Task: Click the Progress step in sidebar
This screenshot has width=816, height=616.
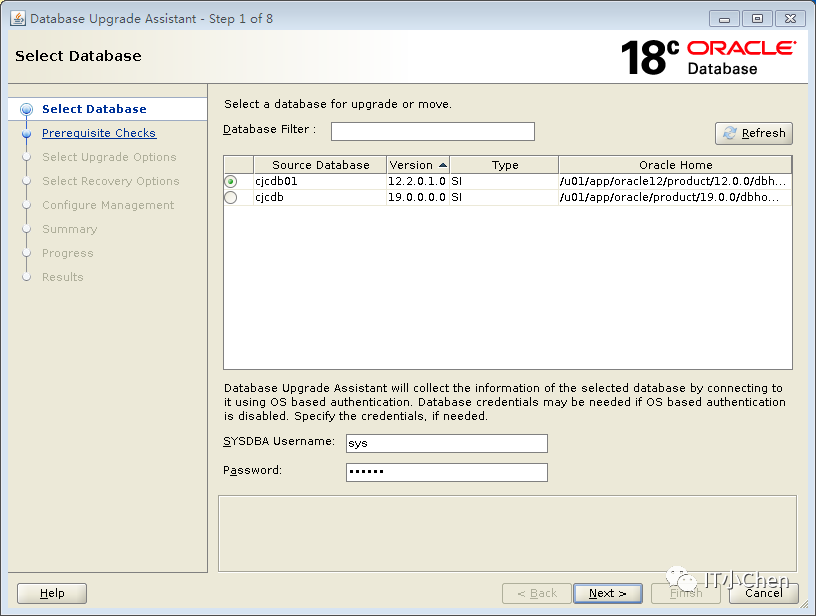Action: (68, 253)
